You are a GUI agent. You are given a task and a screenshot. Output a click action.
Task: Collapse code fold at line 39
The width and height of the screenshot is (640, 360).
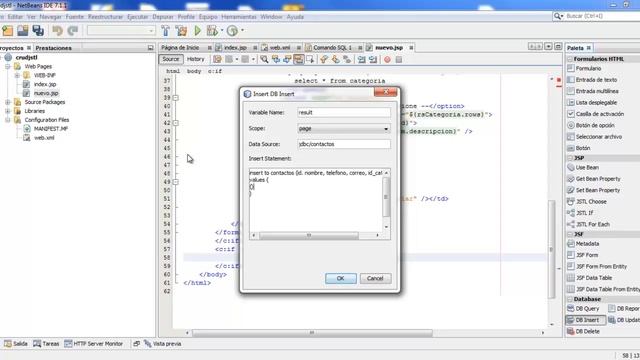176,98
